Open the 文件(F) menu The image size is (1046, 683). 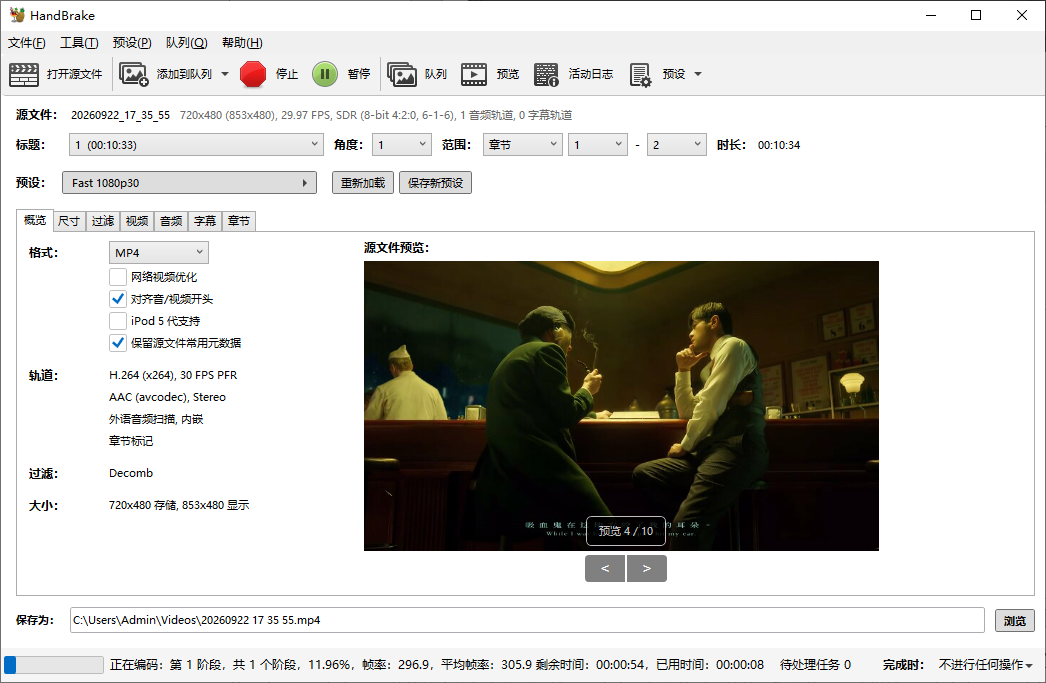pyautogui.click(x=27, y=43)
